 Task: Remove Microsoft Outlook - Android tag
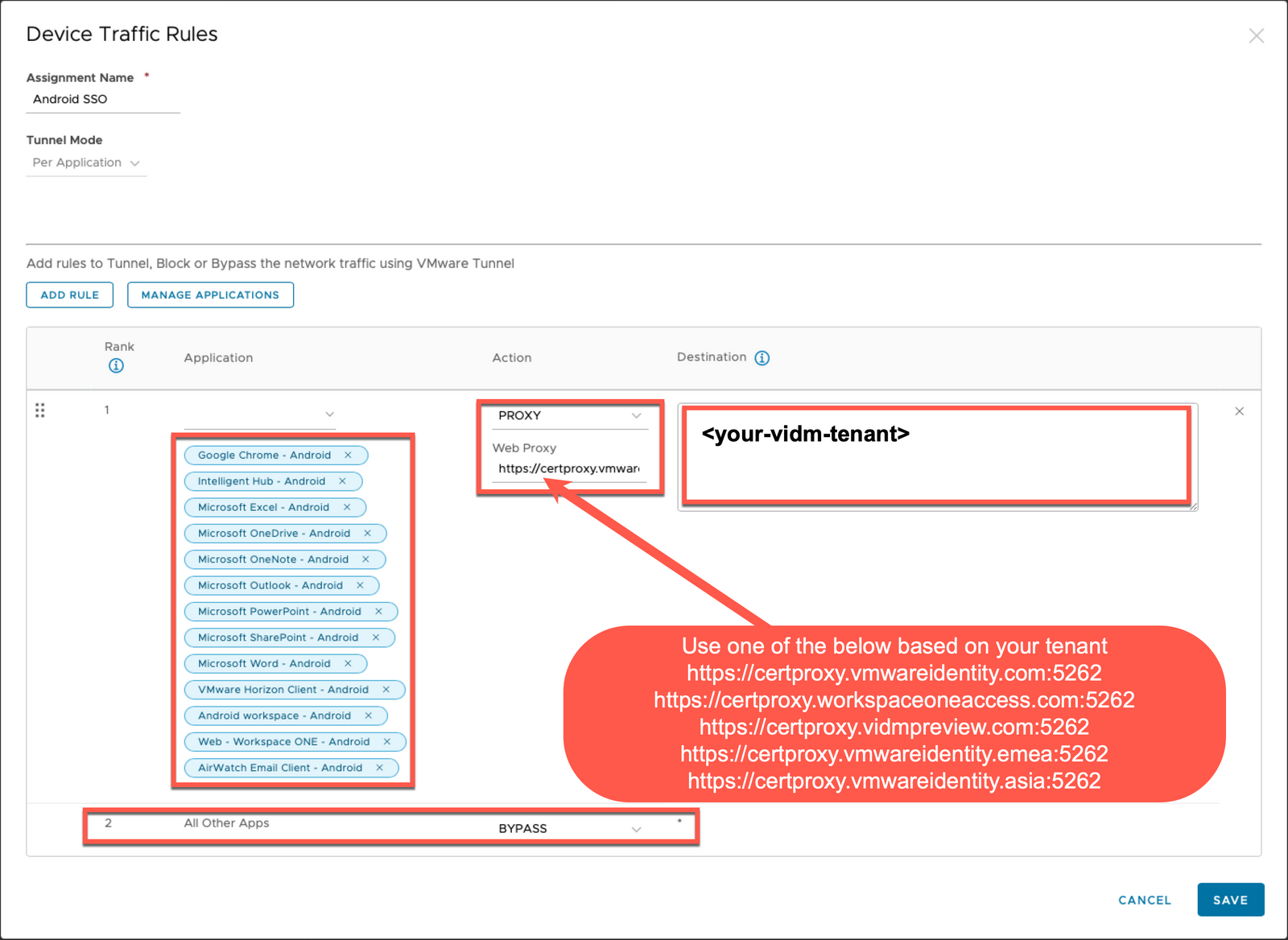click(x=360, y=585)
